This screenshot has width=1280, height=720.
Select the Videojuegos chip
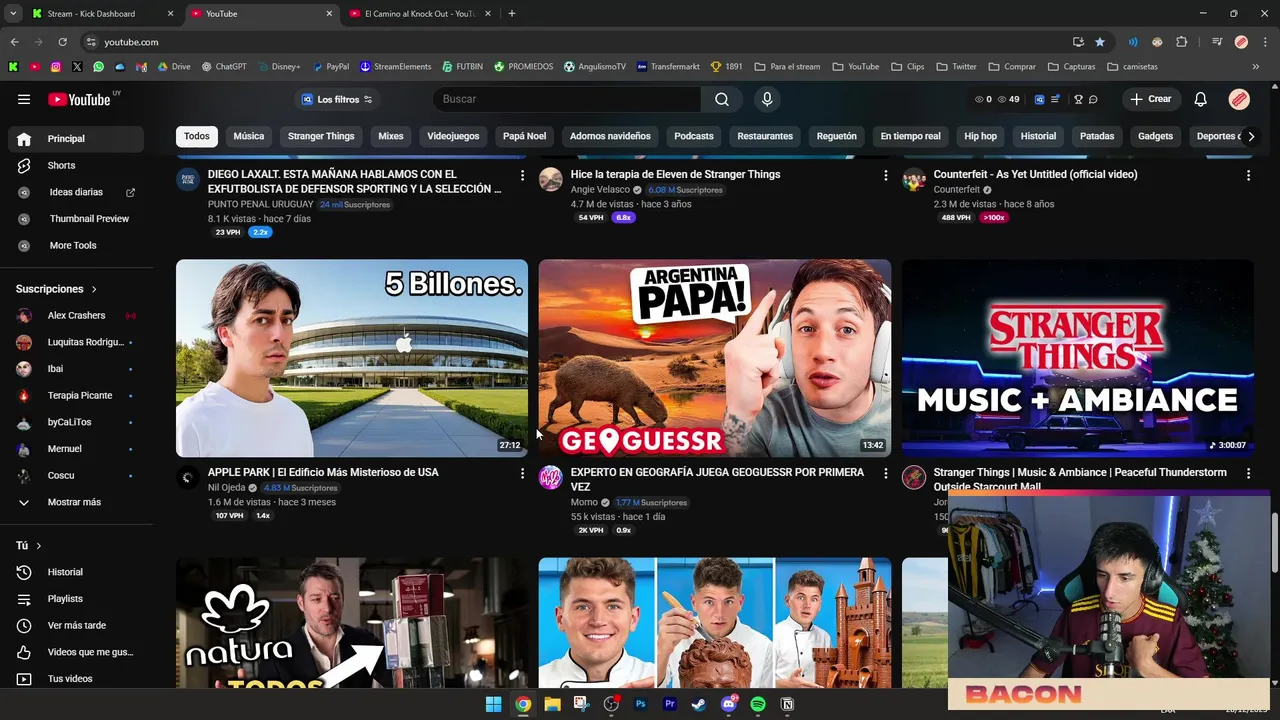pos(453,136)
